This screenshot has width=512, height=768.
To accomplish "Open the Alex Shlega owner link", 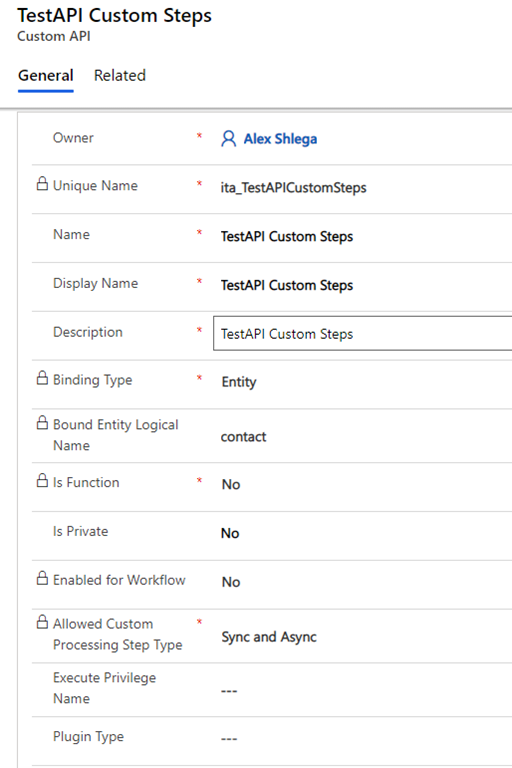I will click(280, 139).
